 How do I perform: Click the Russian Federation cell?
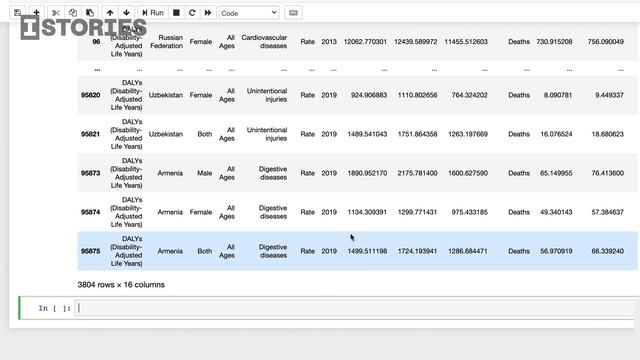coord(167,42)
